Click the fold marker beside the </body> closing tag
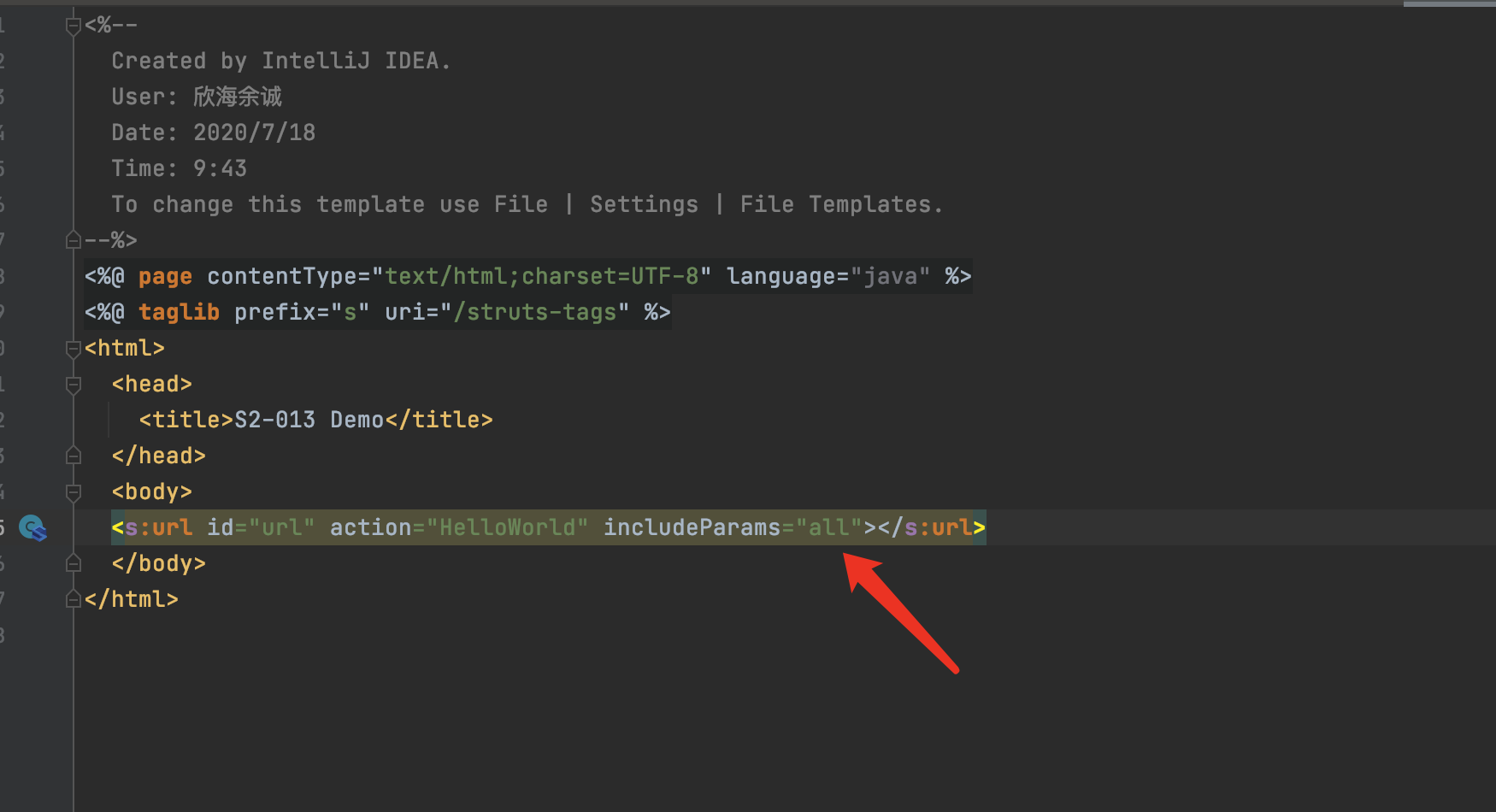The height and width of the screenshot is (812, 1496). [x=74, y=564]
